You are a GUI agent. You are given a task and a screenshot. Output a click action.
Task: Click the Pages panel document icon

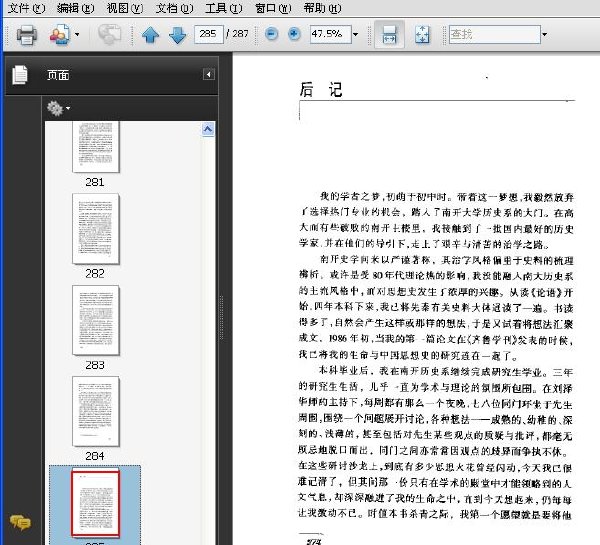point(20,75)
